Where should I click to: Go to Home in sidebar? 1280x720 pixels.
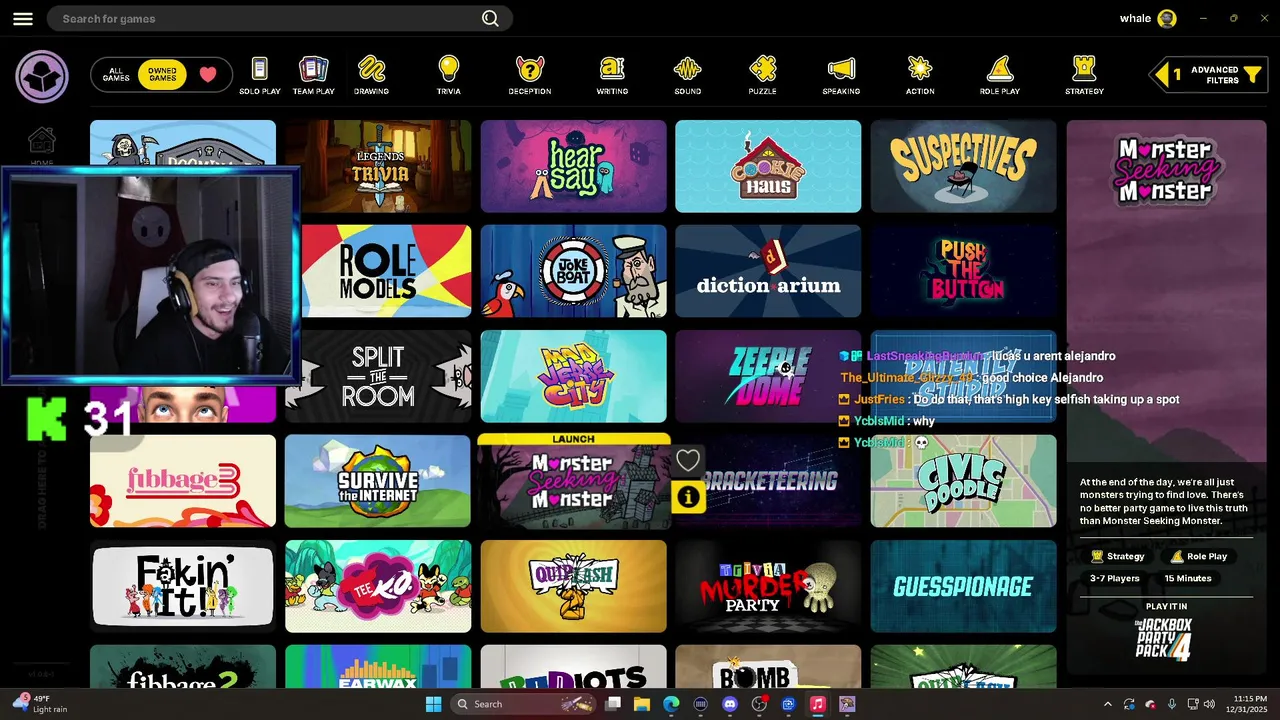[42, 145]
